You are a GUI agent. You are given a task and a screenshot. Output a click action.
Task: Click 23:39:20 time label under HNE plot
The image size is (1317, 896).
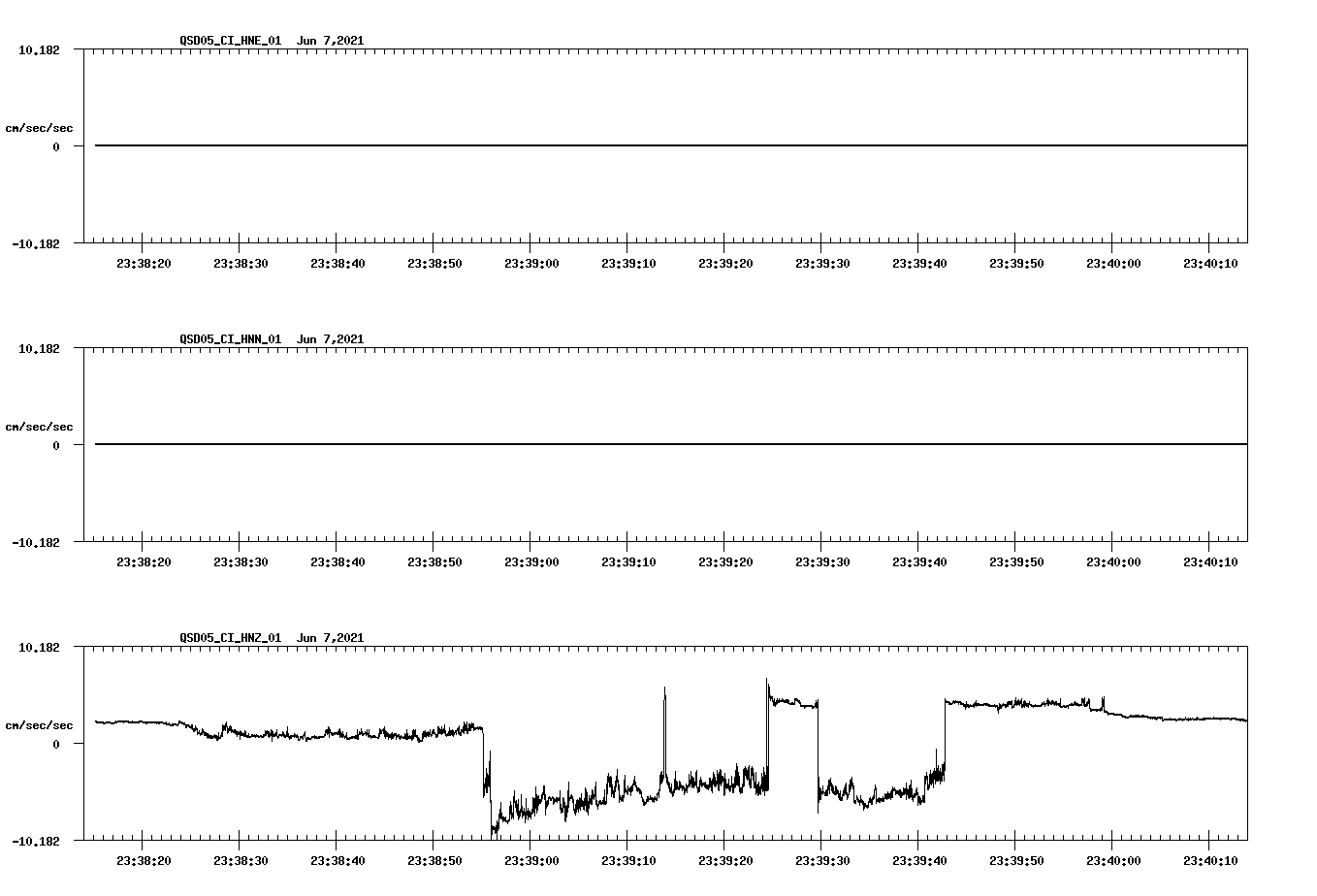(x=725, y=264)
